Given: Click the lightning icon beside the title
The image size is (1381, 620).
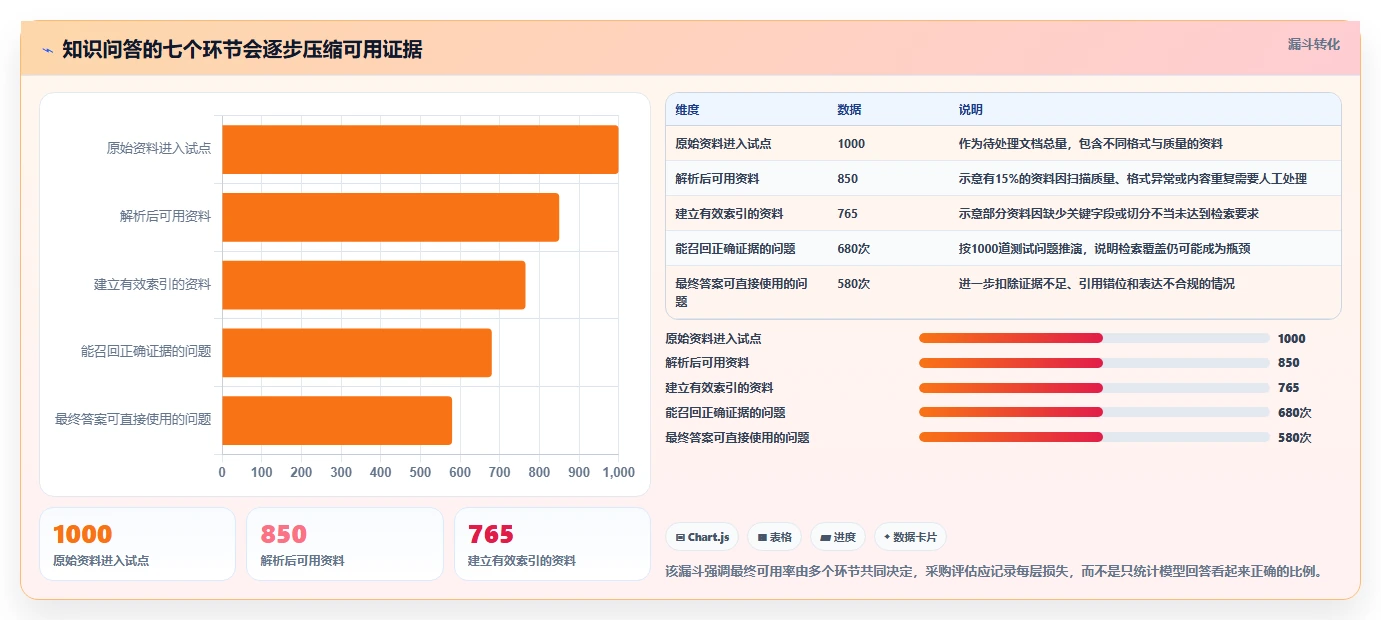Looking at the screenshot, I should (x=47, y=50).
